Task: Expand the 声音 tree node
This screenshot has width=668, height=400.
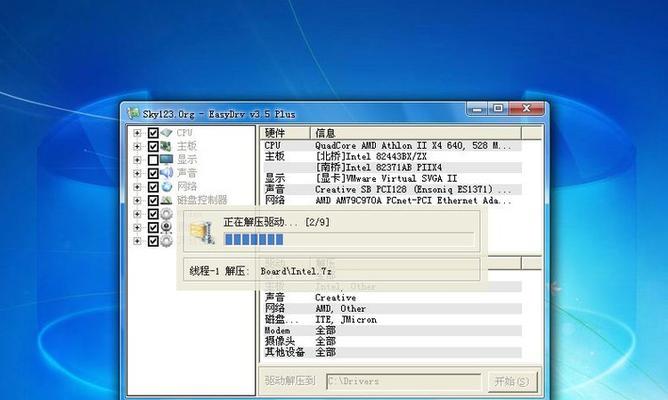Action: [x=137, y=173]
